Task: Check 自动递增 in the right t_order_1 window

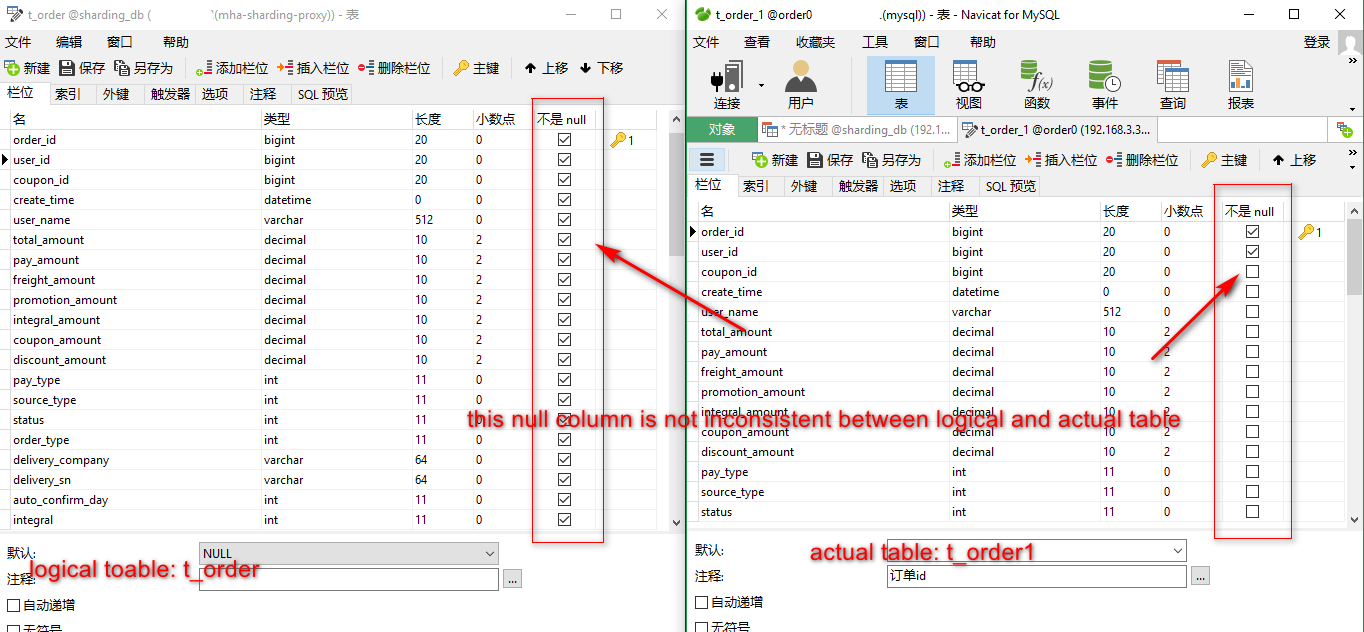Action: (x=701, y=602)
